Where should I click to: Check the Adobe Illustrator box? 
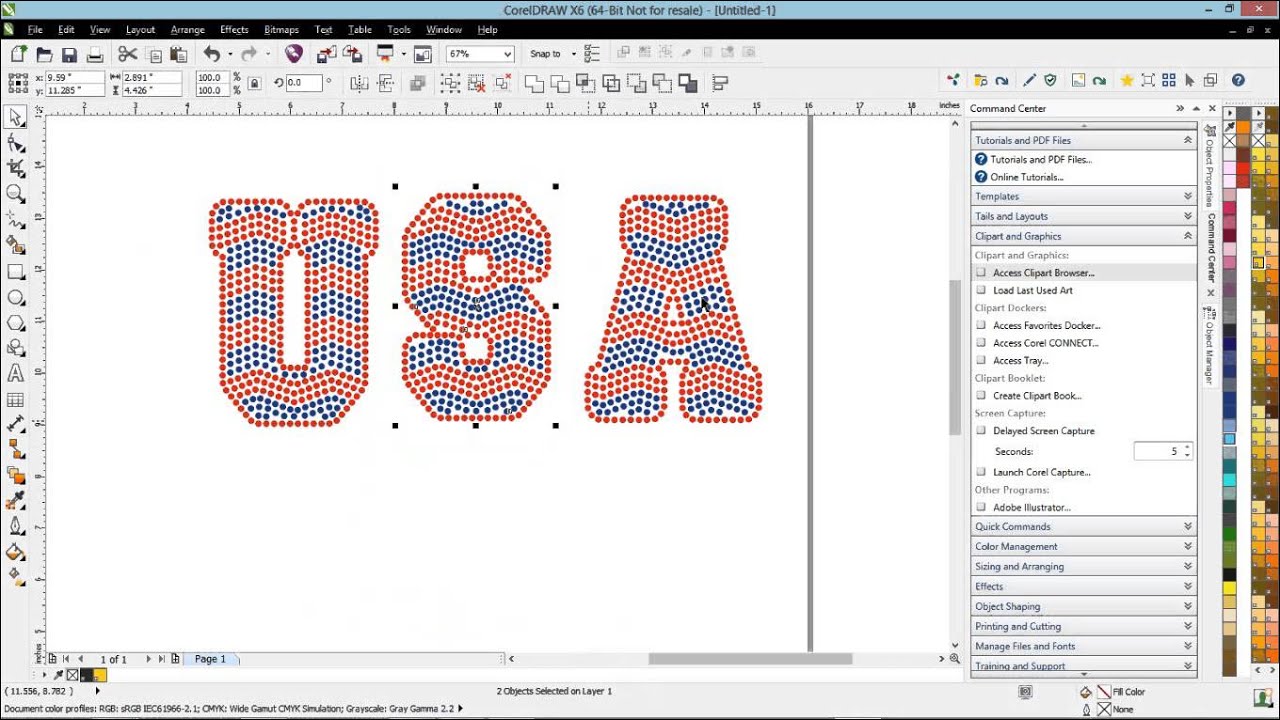click(981, 507)
